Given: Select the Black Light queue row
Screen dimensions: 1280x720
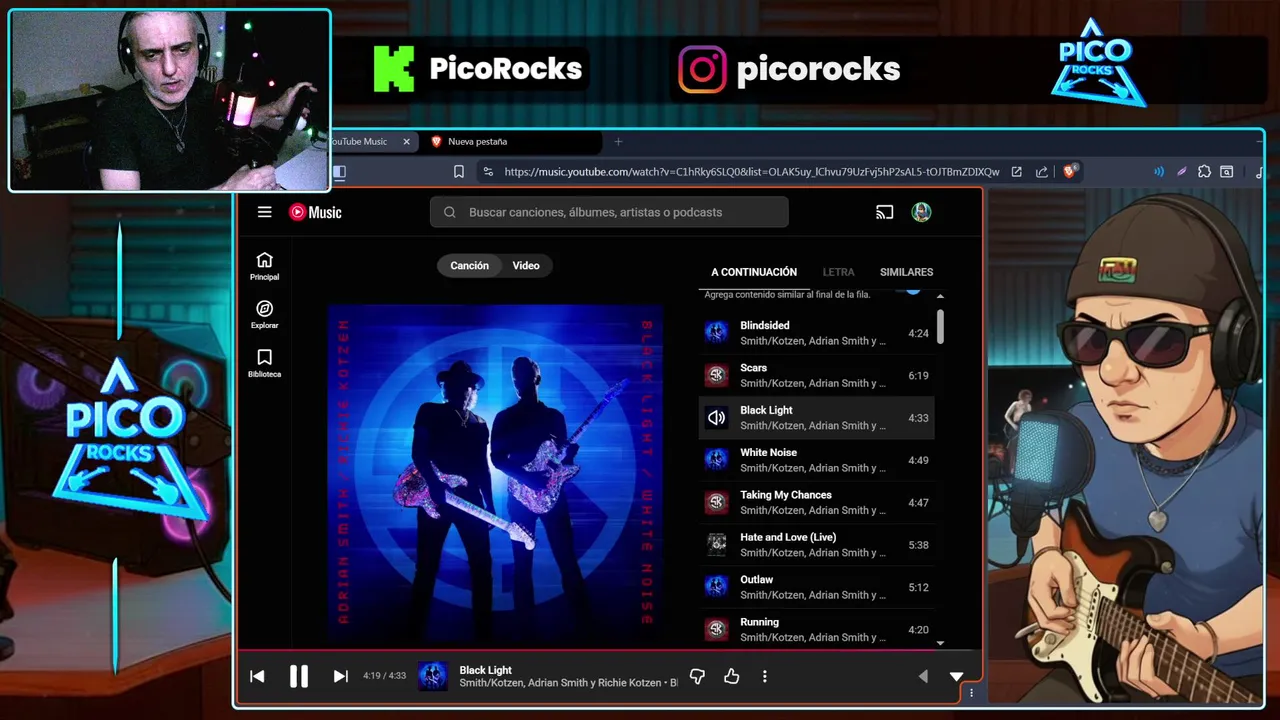Looking at the screenshot, I should click(x=817, y=417).
